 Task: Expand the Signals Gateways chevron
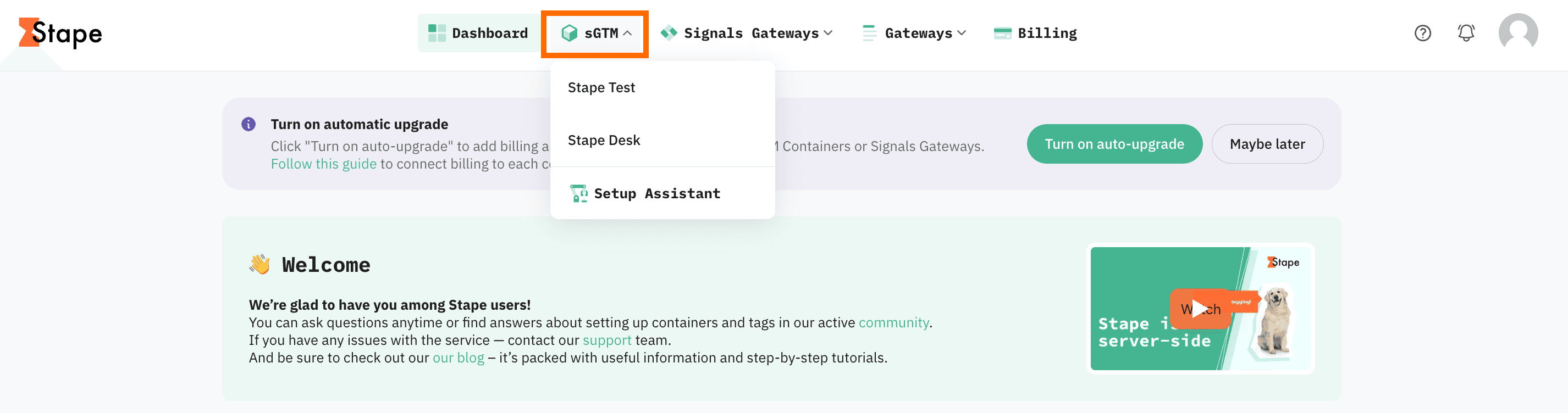[x=828, y=34]
